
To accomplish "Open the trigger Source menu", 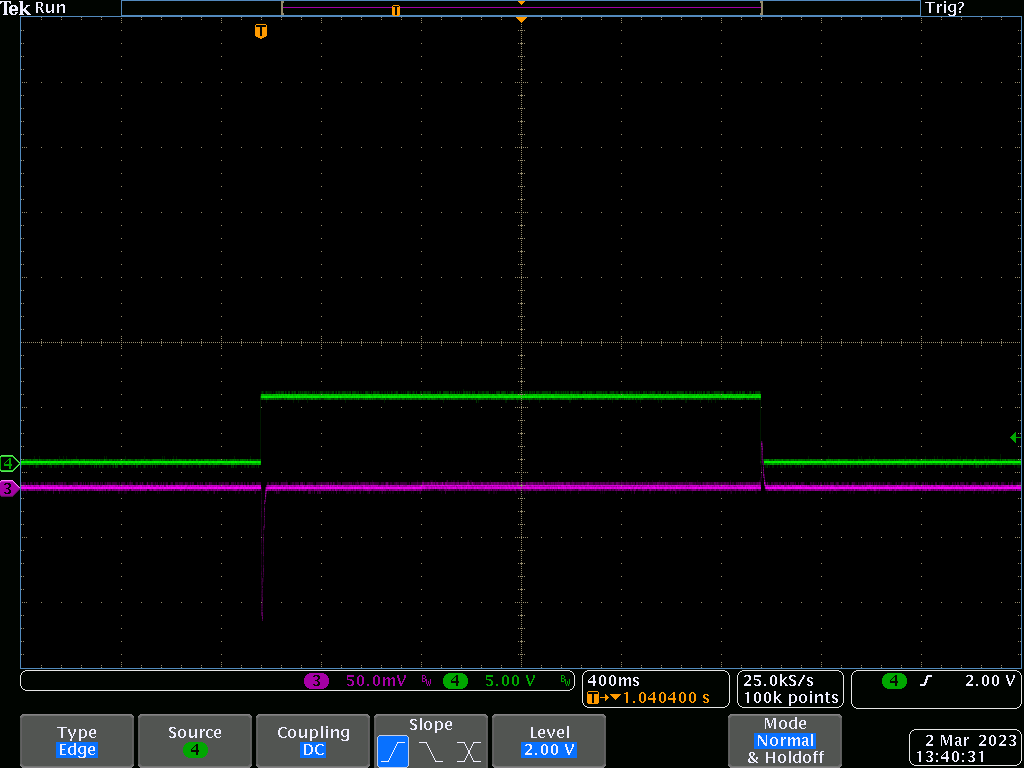I will [x=195, y=741].
